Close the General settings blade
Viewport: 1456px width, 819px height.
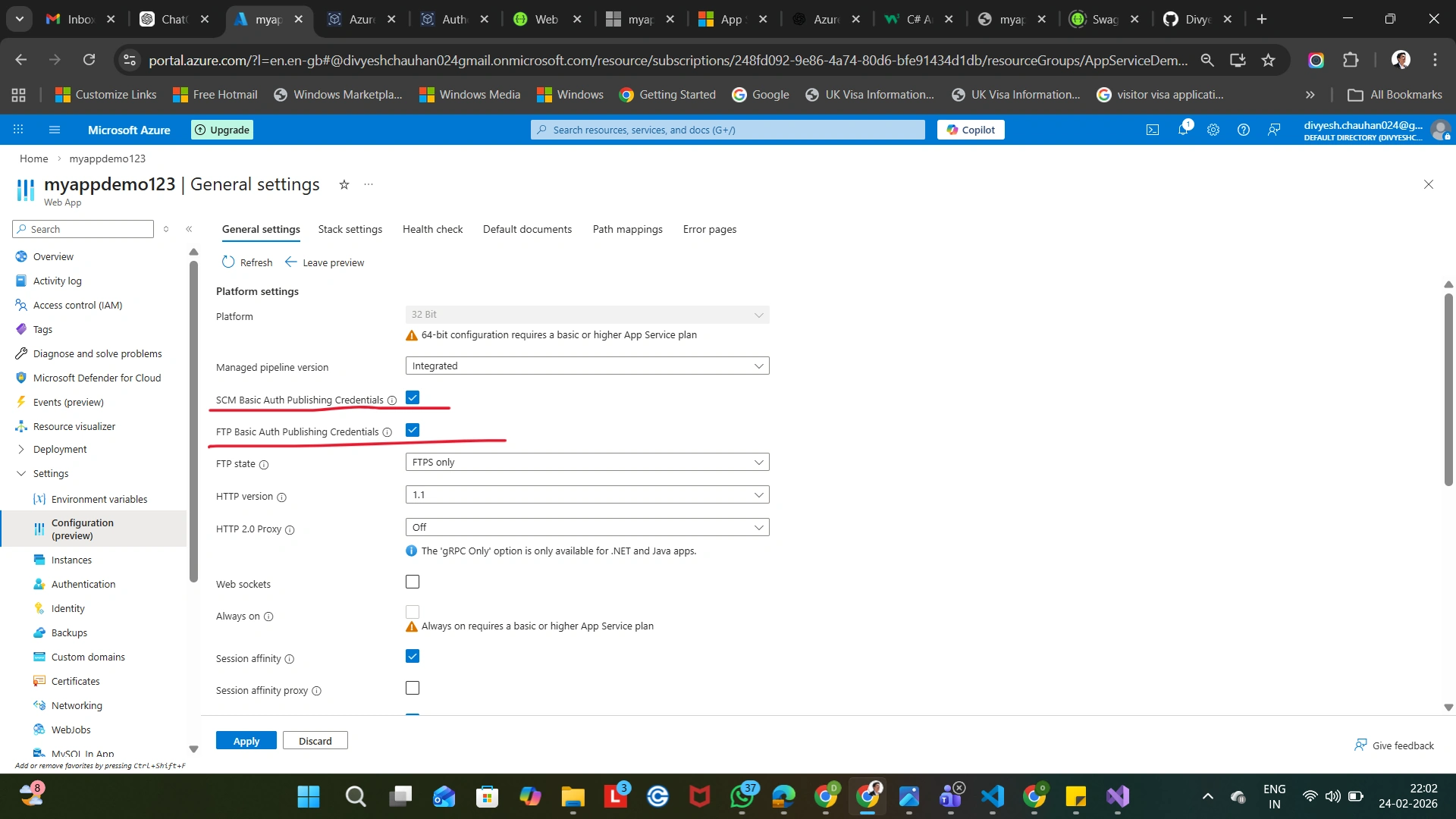(x=1429, y=184)
